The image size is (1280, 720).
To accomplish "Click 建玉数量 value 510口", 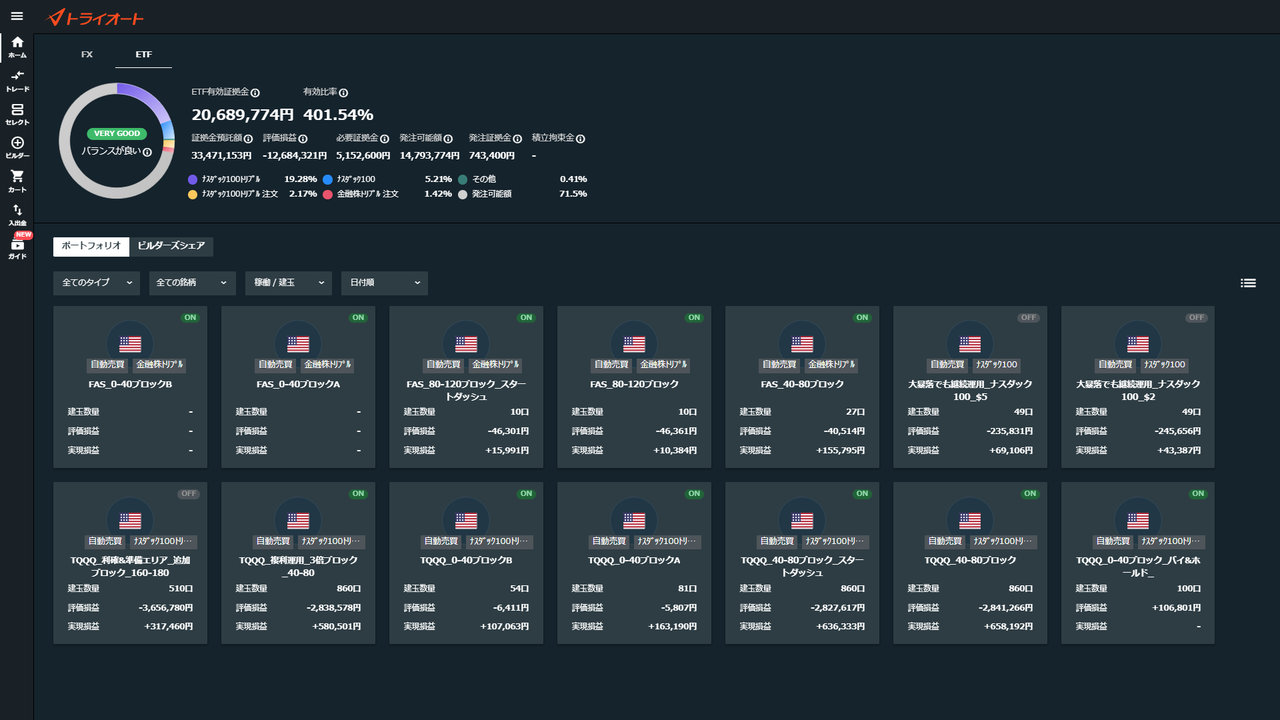I will (181, 589).
